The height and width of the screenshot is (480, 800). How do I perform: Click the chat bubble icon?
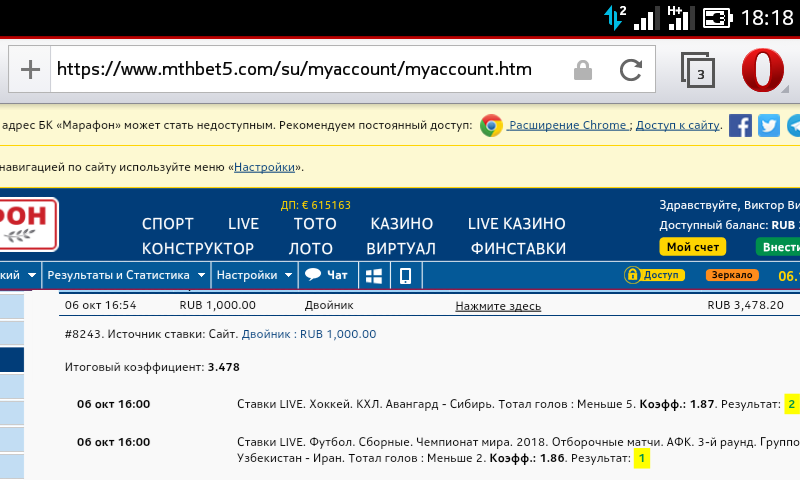[313, 274]
